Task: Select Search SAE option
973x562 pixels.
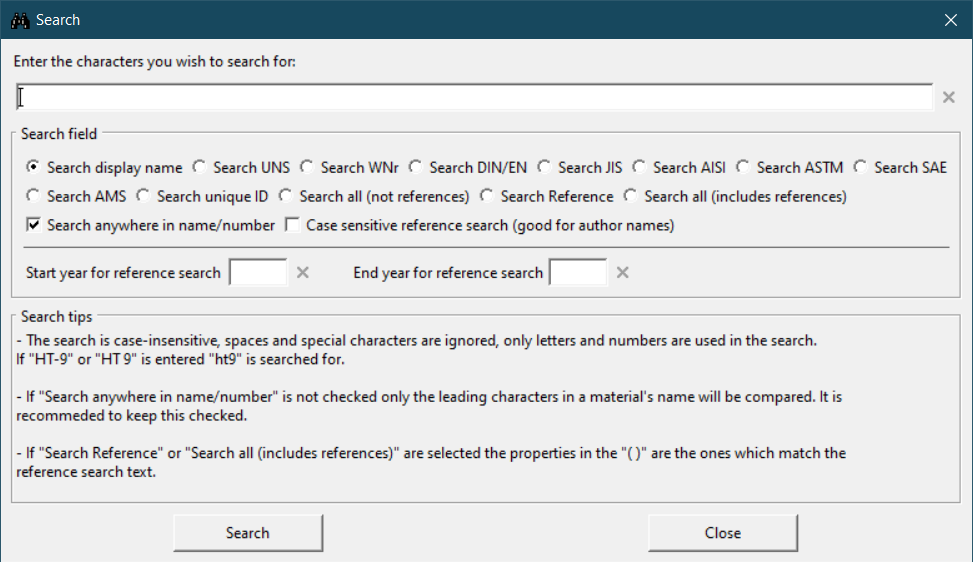Action: 861,168
